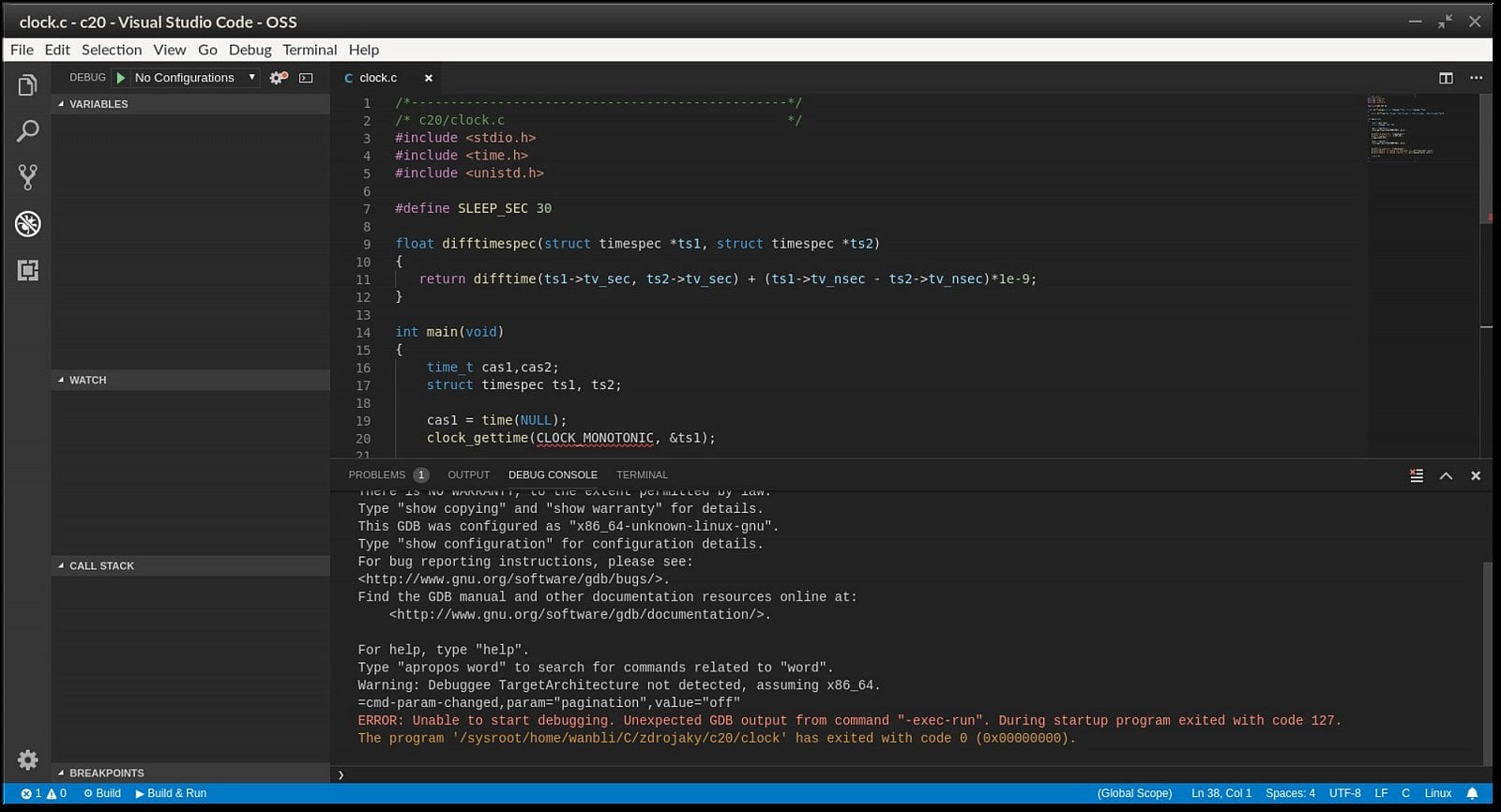
Task: Open notifications bell in status bar
Action: pos(1472,793)
